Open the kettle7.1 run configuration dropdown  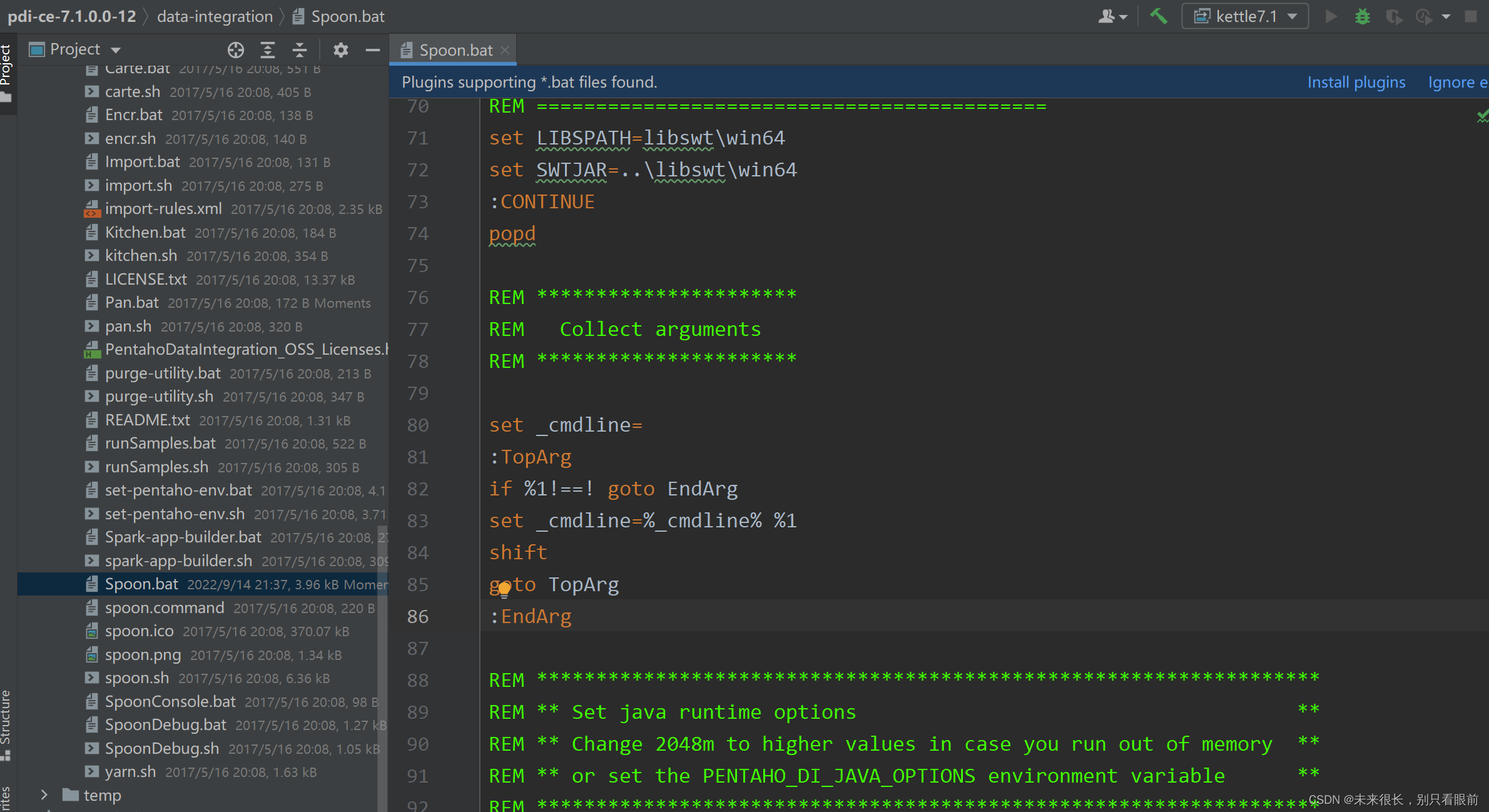[x=1245, y=16]
